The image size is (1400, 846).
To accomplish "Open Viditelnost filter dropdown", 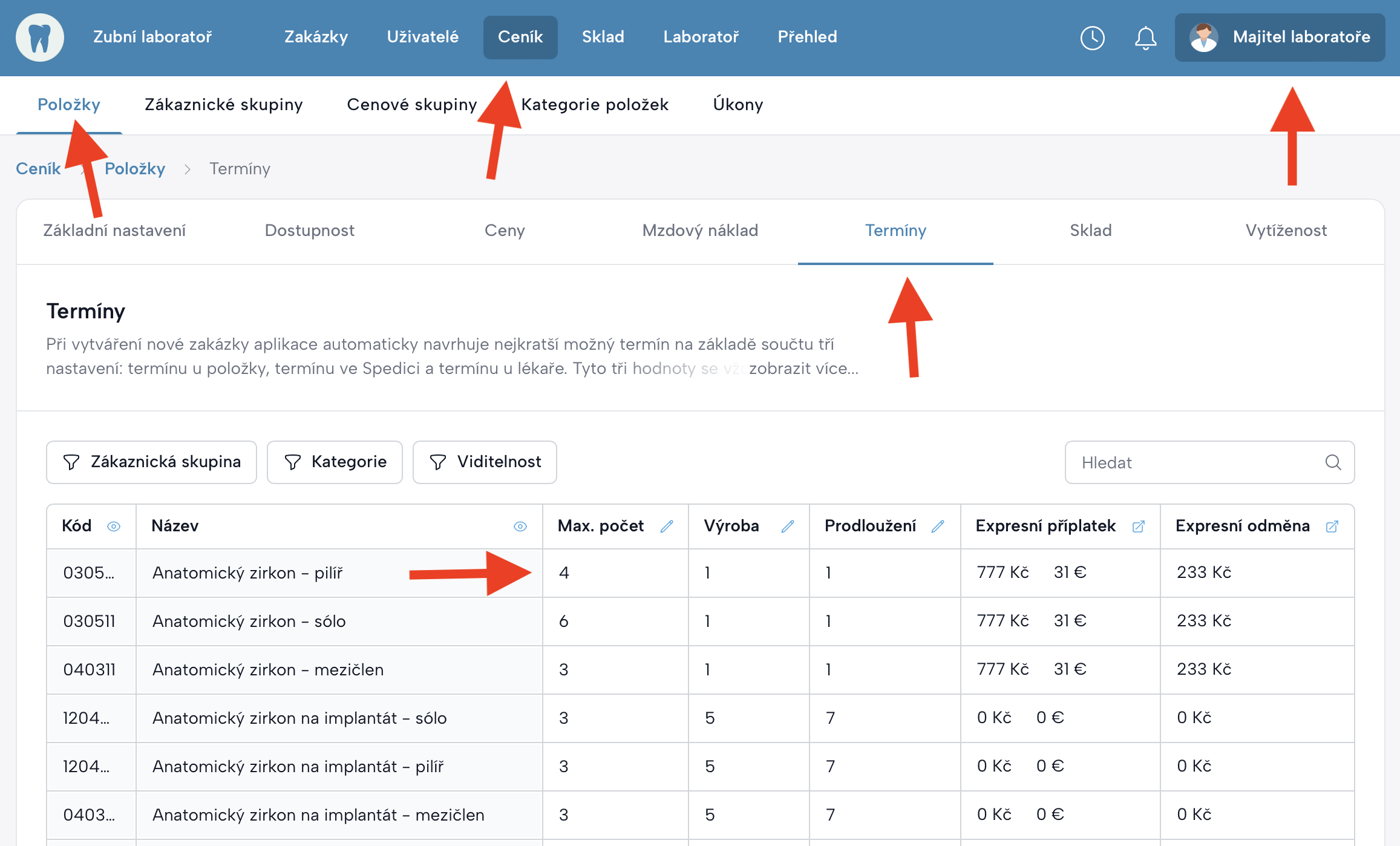I will pyautogui.click(x=485, y=462).
